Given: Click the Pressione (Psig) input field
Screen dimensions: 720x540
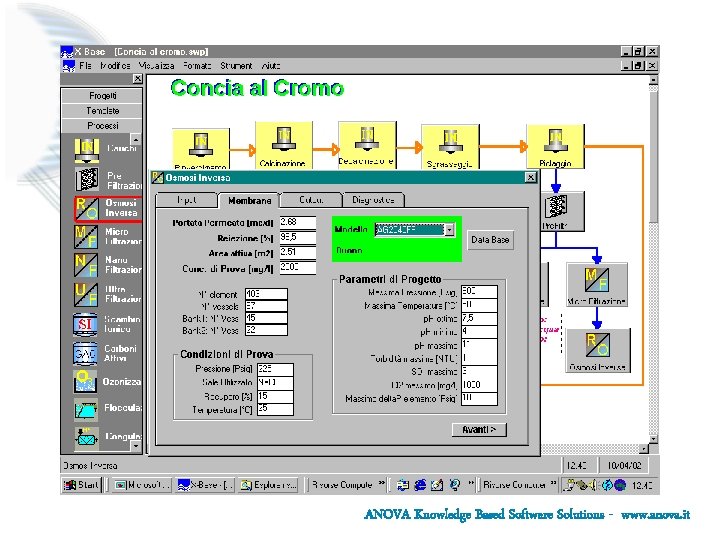Looking at the screenshot, I should tap(275, 369).
